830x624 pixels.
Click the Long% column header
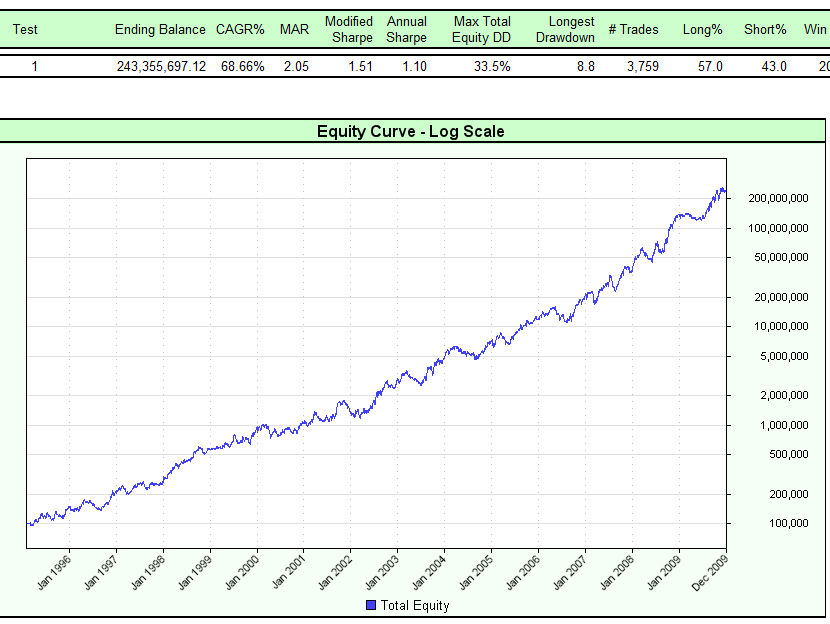[702, 30]
